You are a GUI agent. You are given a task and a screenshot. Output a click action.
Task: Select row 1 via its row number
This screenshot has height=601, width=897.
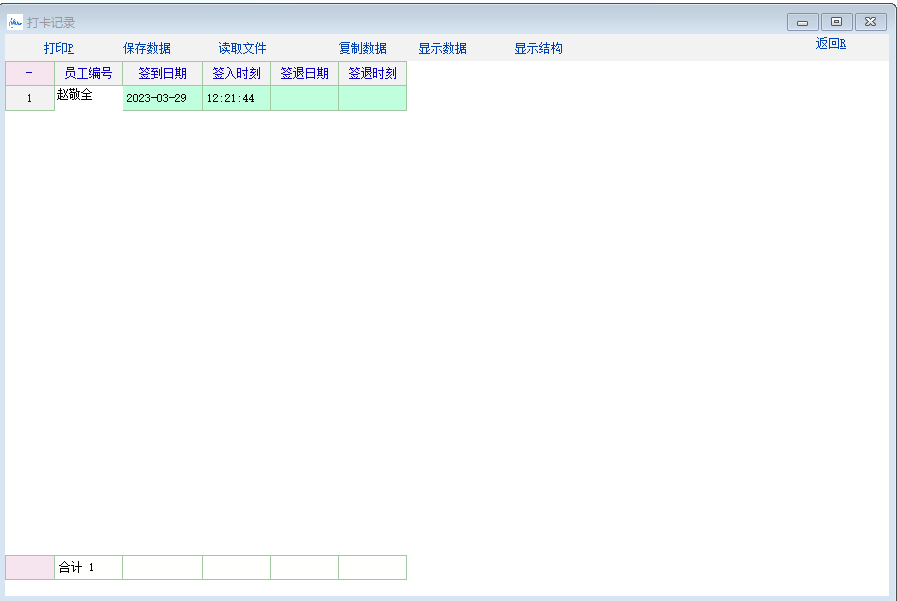pos(29,98)
